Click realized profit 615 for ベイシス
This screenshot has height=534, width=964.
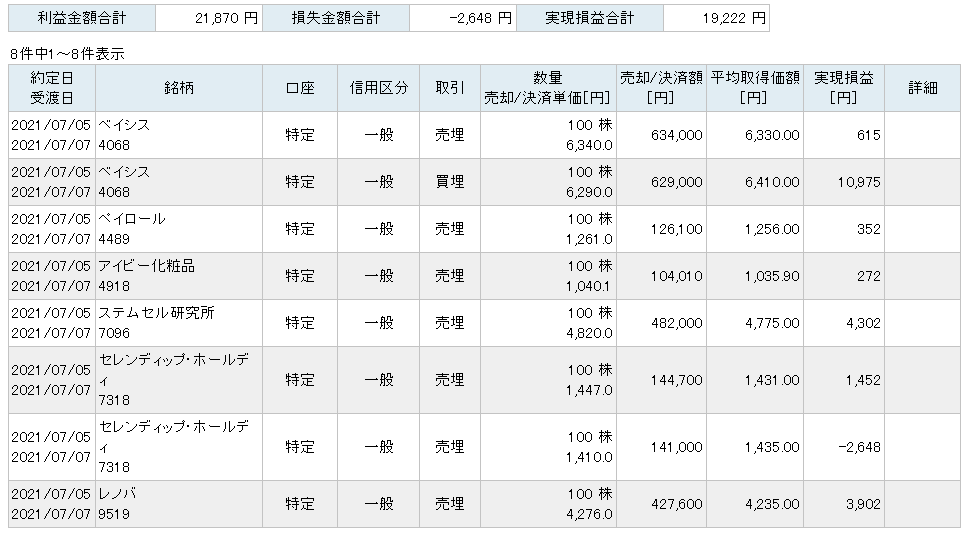tap(844, 135)
